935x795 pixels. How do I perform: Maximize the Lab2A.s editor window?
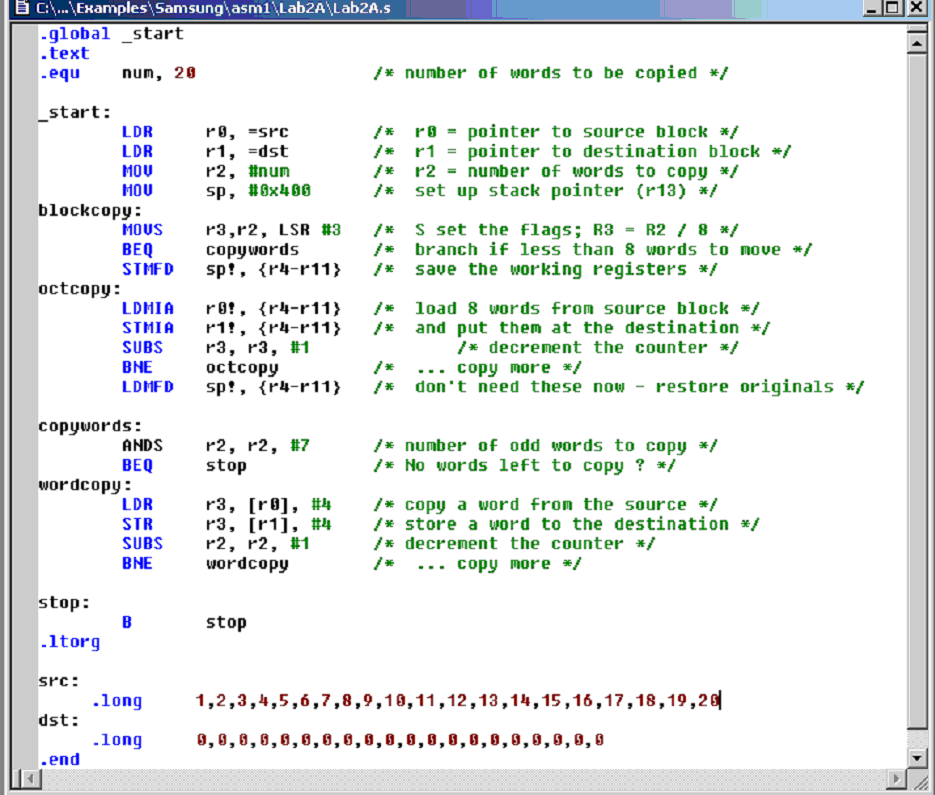893,7
